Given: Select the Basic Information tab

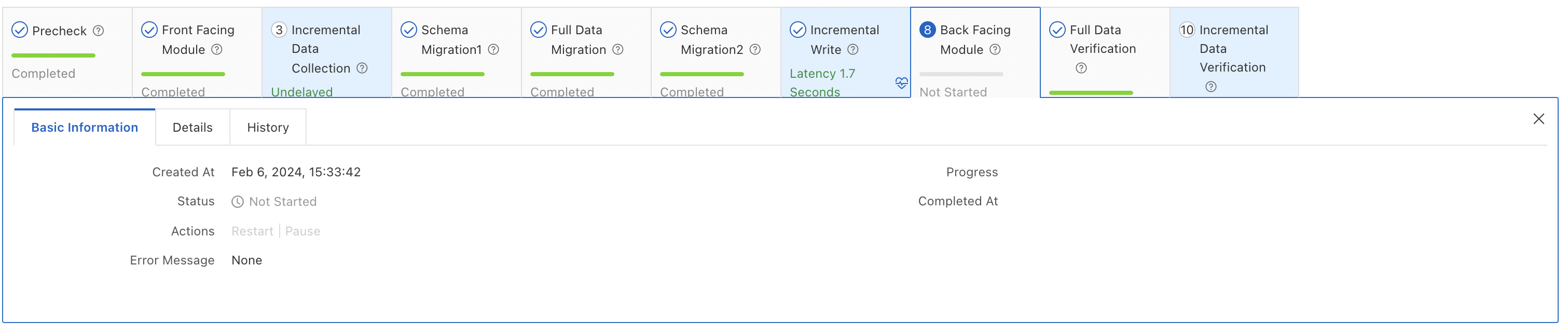Looking at the screenshot, I should (x=85, y=128).
